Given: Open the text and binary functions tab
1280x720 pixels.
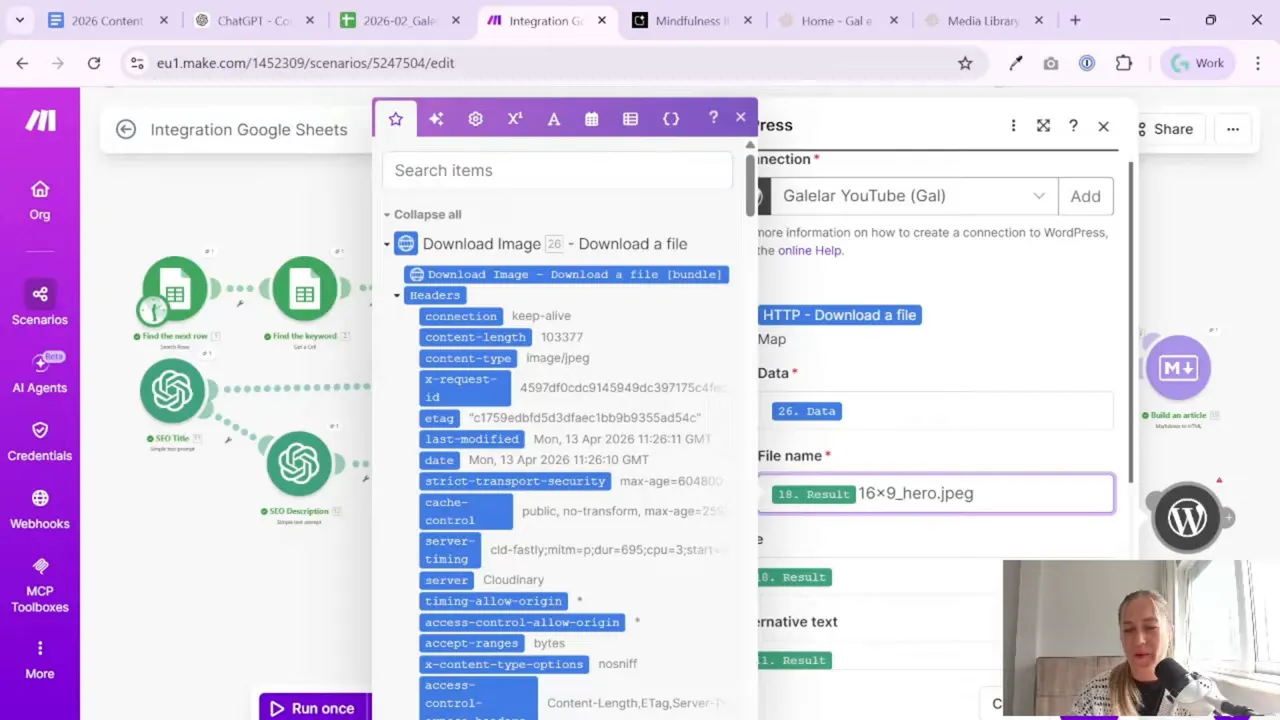Looking at the screenshot, I should [x=553, y=119].
